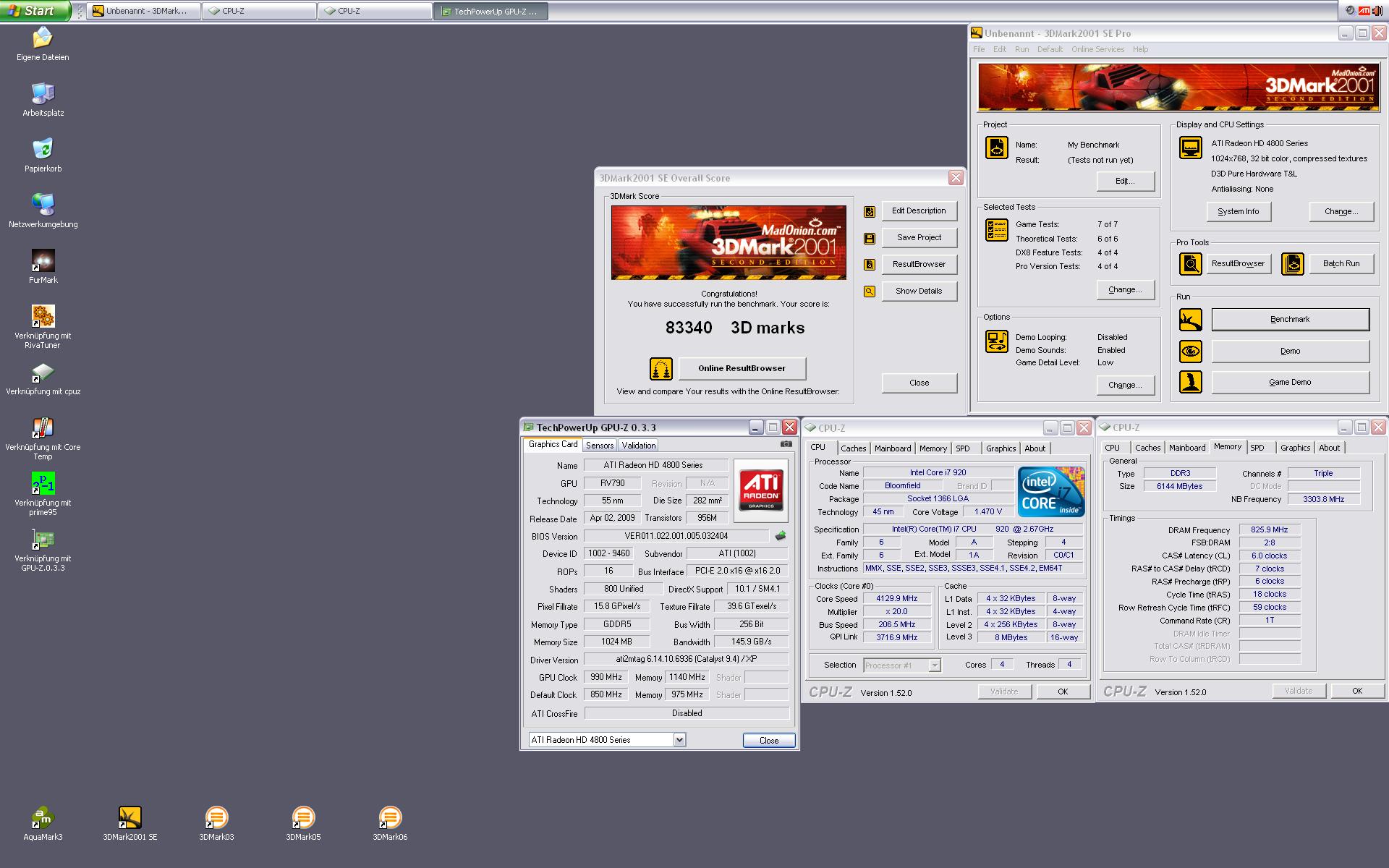The height and width of the screenshot is (868, 1389).
Task: Open the Mainboard tab in left CPU-Z
Action: (x=893, y=448)
